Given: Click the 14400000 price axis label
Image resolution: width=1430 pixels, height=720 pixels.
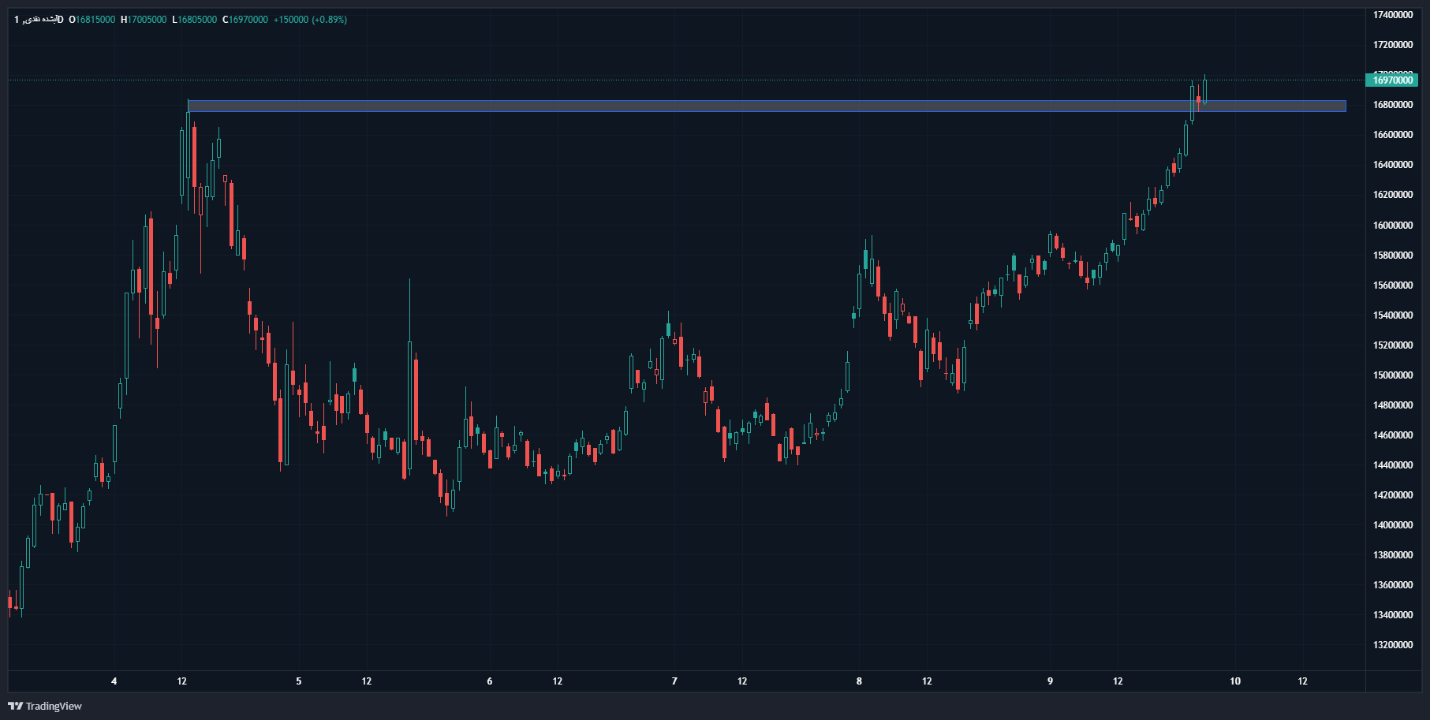Looking at the screenshot, I should coord(1393,465).
